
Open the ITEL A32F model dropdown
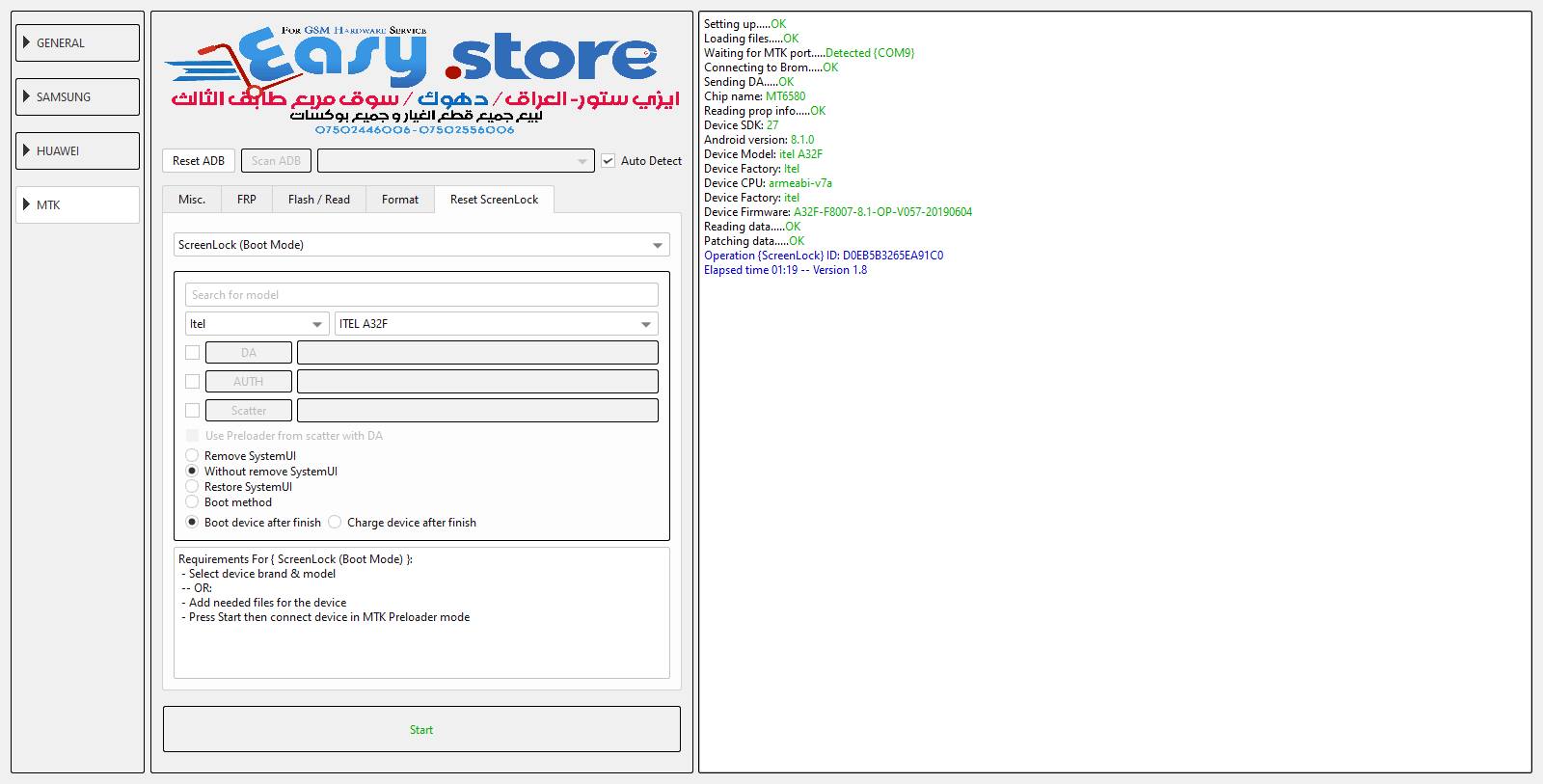click(x=497, y=324)
